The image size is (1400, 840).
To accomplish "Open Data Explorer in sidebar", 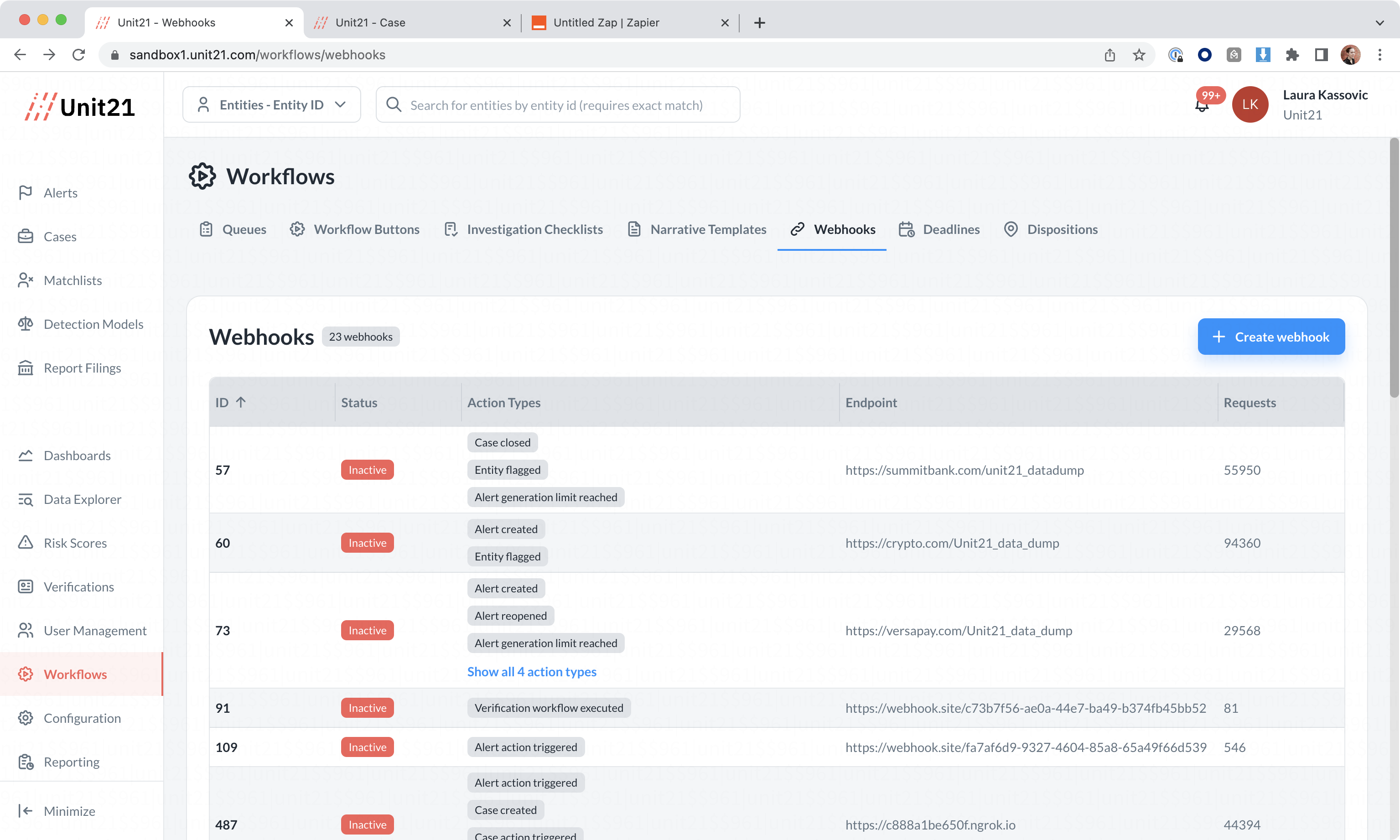I will [x=82, y=499].
